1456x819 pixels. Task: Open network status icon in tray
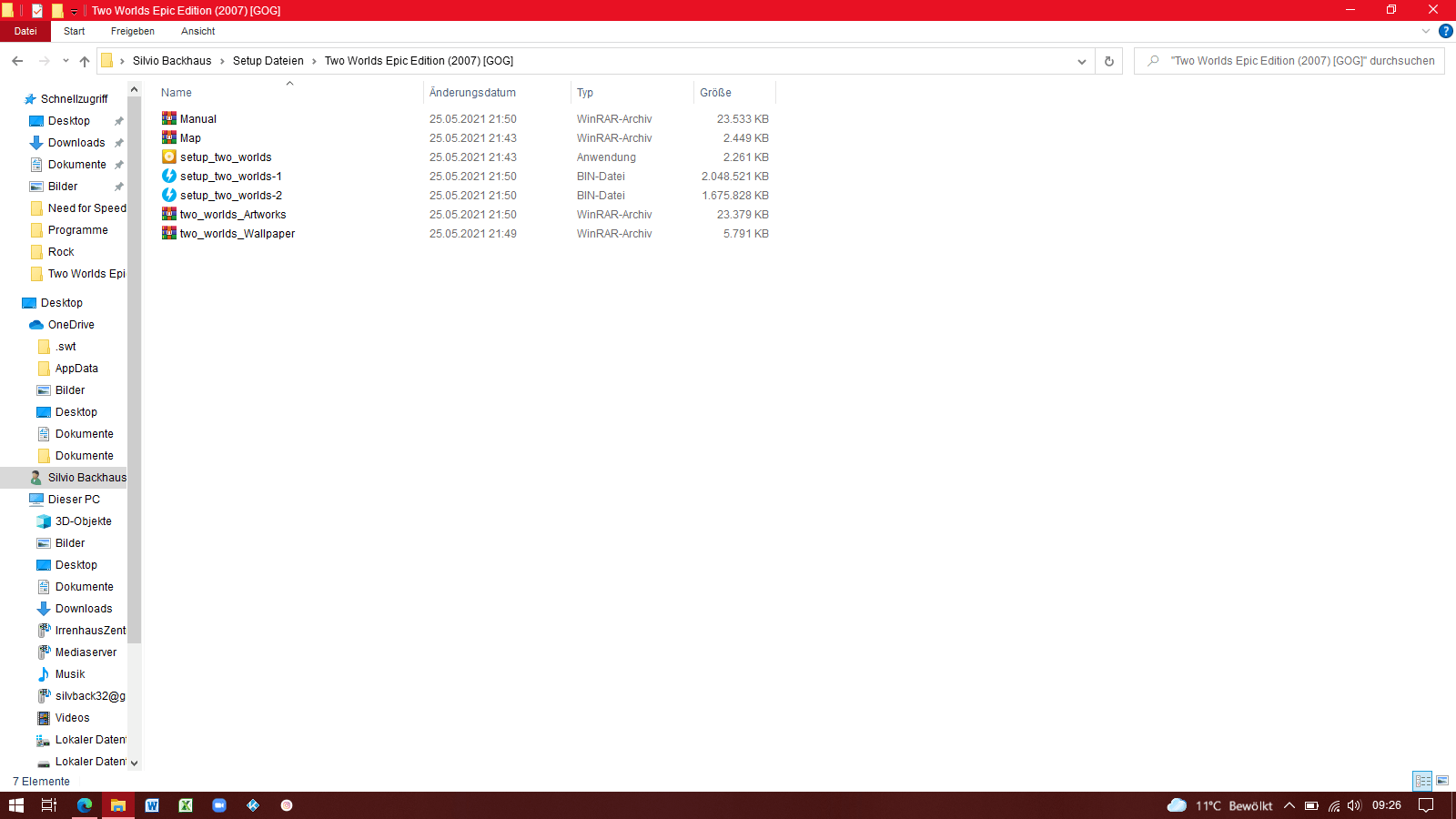click(x=1333, y=805)
